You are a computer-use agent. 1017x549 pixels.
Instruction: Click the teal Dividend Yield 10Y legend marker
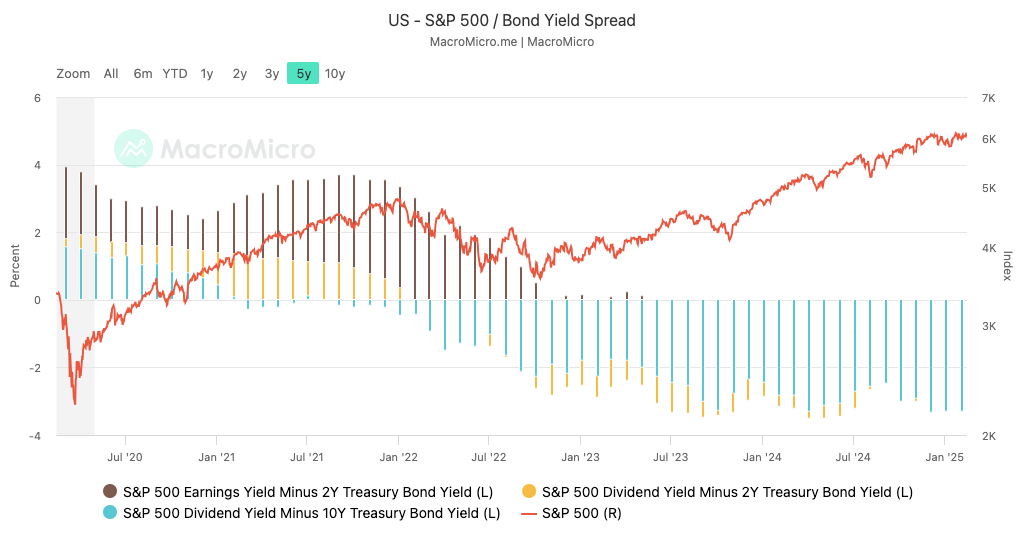coord(110,514)
